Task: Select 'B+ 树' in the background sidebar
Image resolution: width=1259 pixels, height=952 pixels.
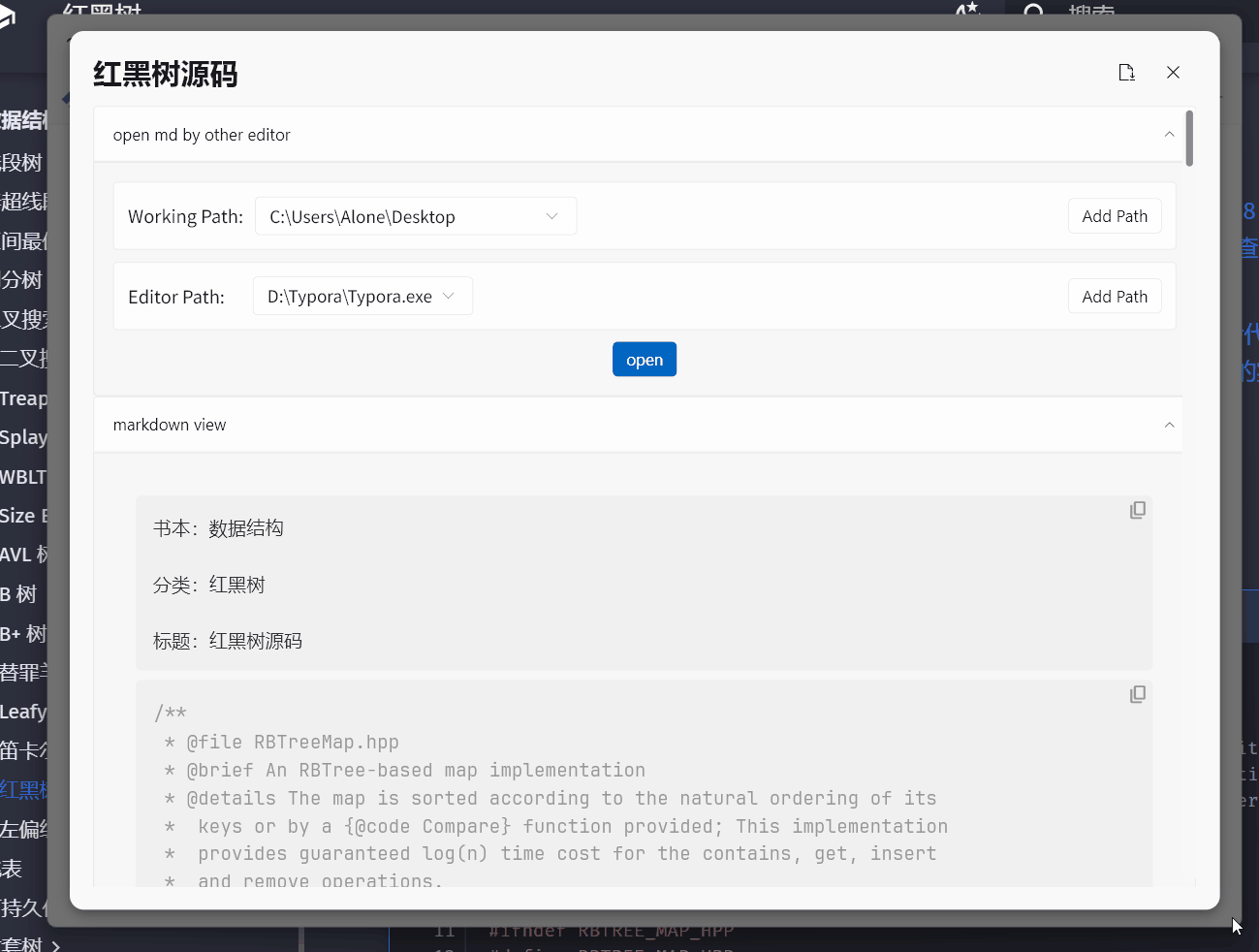Action: [23, 634]
